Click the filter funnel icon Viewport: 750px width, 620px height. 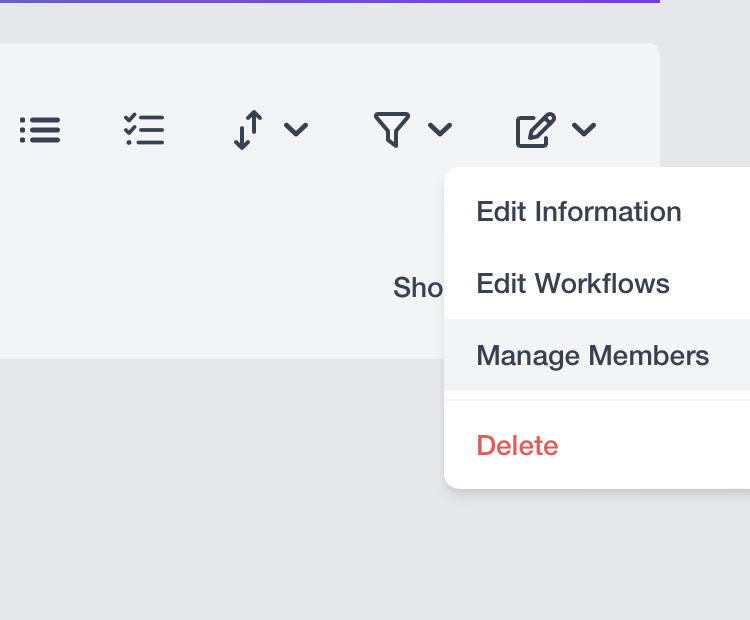(392, 130)
